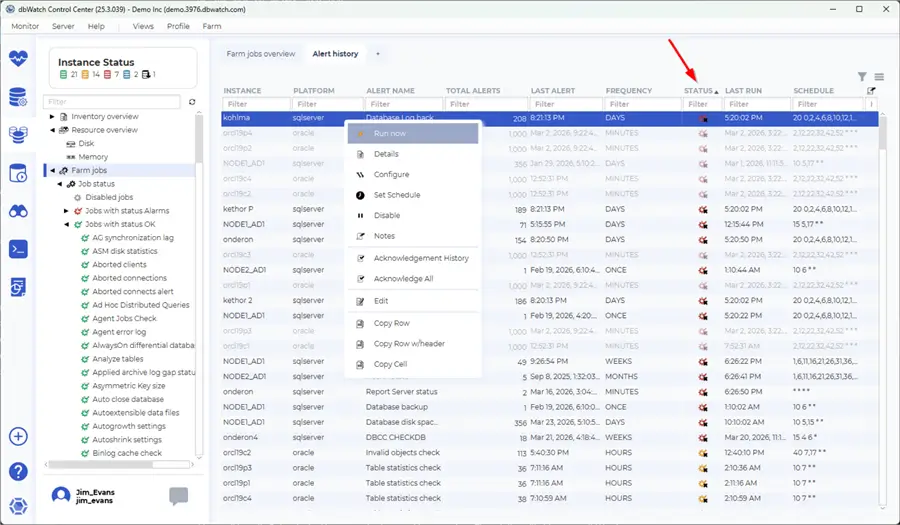Collapse the Resource overview tree node
The width and height of the screenshot is (900, 525).
pos(52,130)
